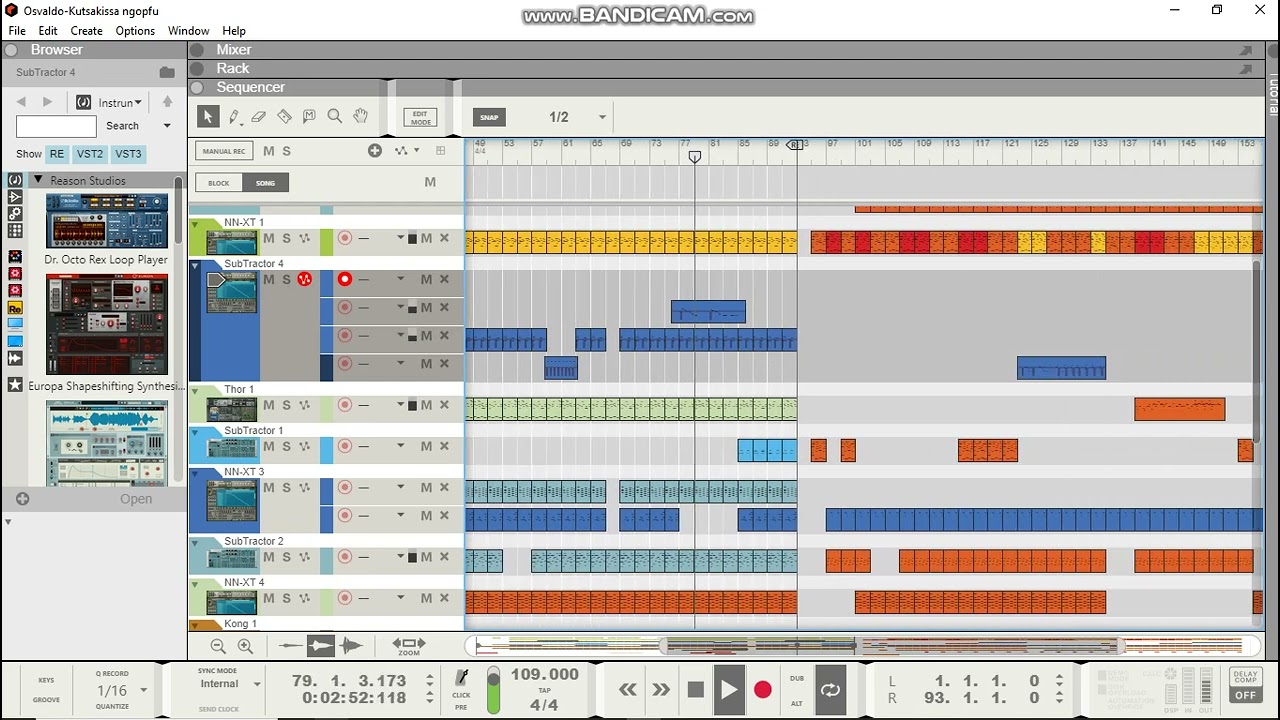Open Utilities category in browser sidebar
The height and width of the screenshot is (720, 1280).
(15, 214)
